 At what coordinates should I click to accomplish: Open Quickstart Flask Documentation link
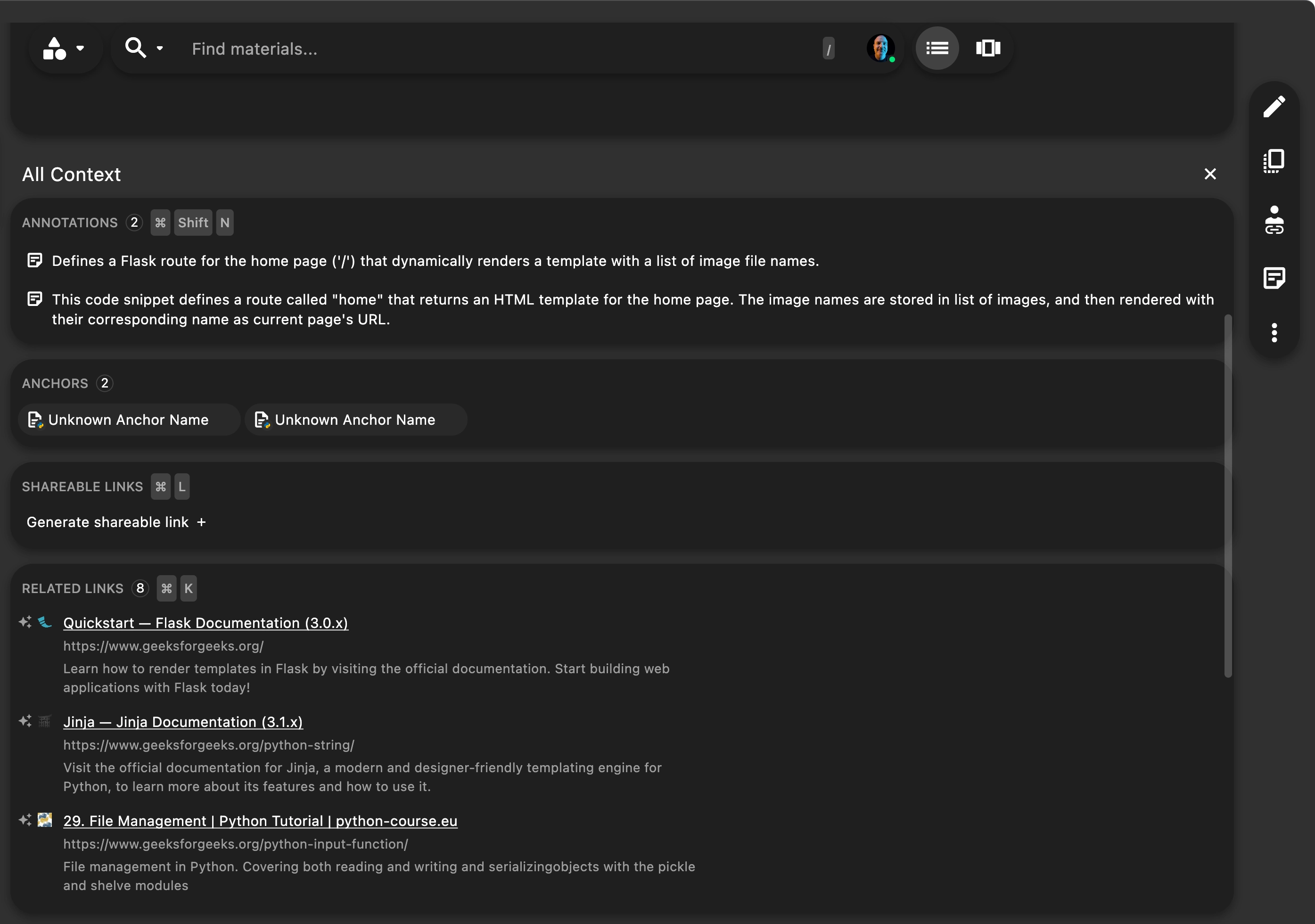click(205, 622)
